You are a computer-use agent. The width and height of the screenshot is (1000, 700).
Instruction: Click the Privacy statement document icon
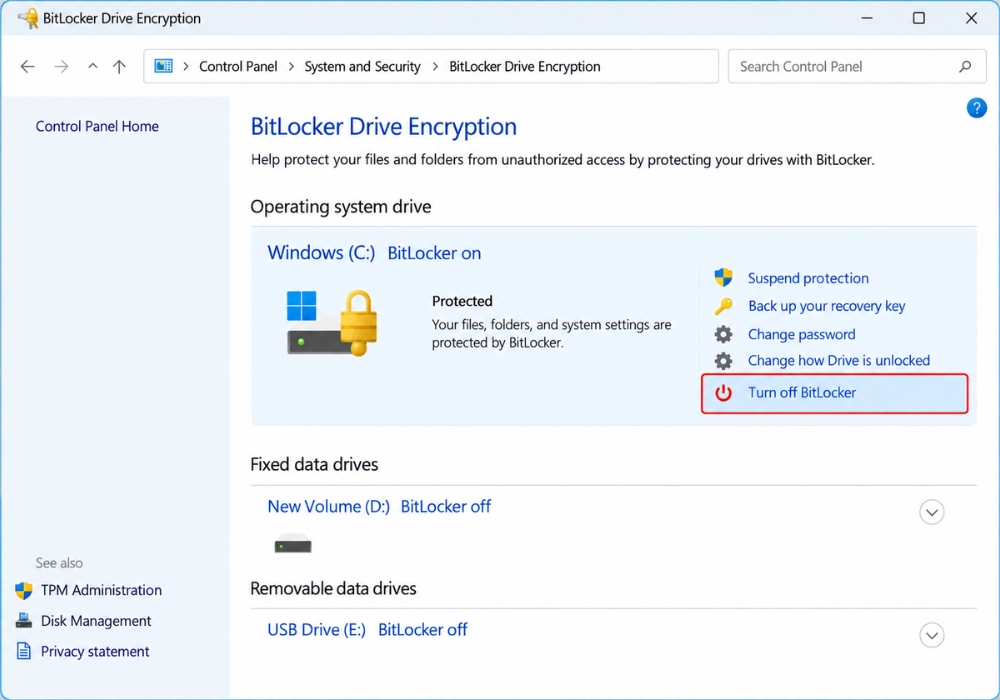pos(24,651)
